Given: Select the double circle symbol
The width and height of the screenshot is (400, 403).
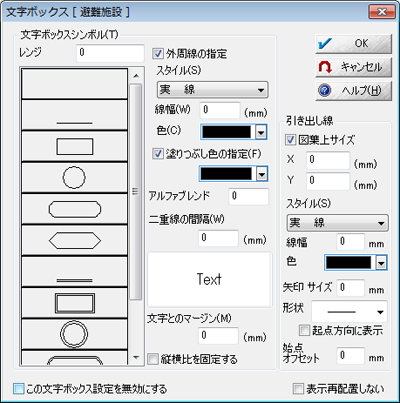Looking at the screenshot, I should (75, 334).
